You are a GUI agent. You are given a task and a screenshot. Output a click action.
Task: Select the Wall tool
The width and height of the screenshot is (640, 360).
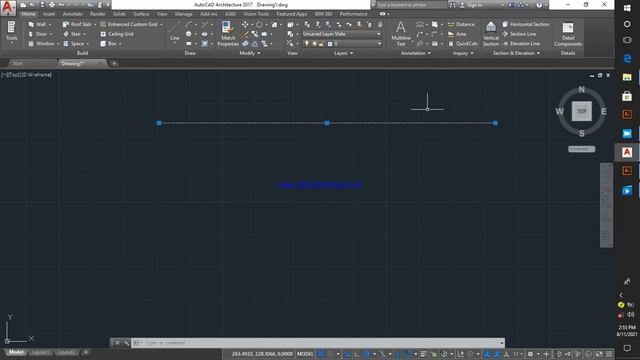[x=37, y=24]
